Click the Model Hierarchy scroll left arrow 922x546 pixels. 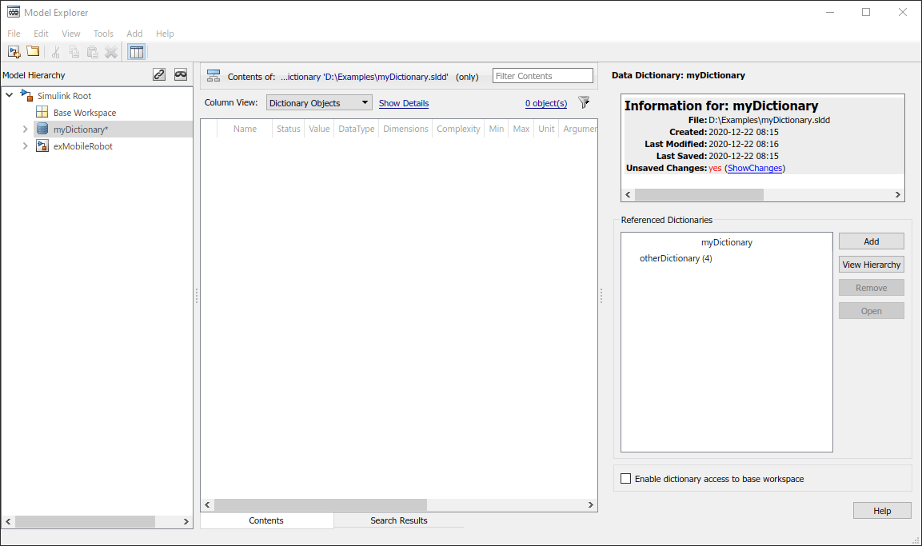8,521
